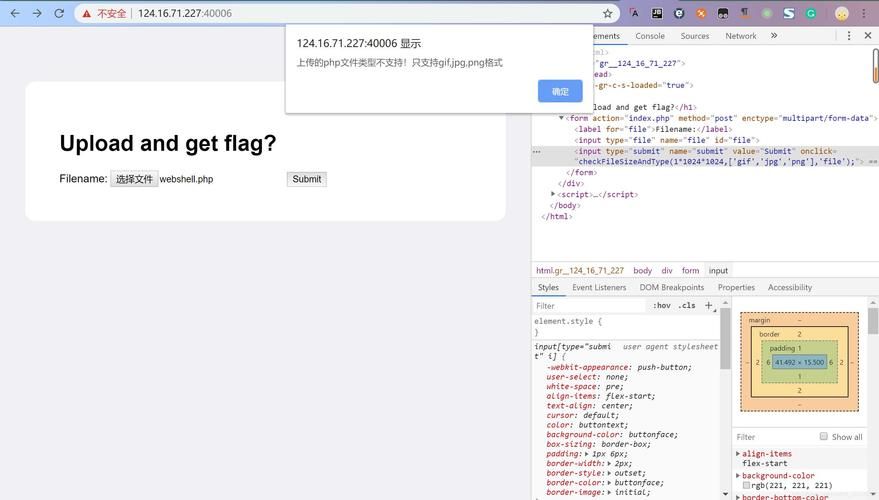Click the background-color rgb(221, 221, 221) swatch
879x500 pixels.
pyautogui.click(x=746, y=486)
